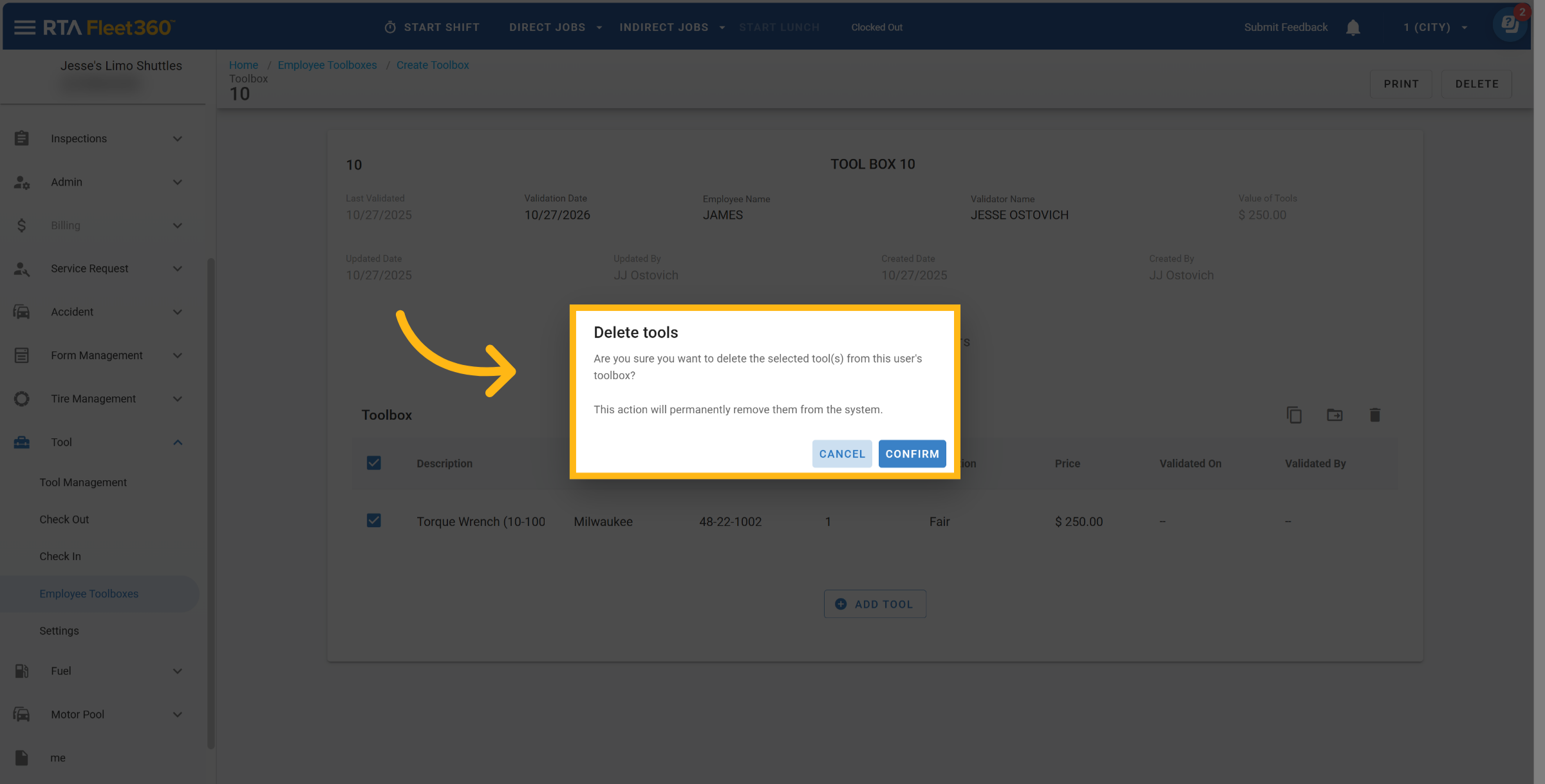Image resolution: width=1545 pixels, height=784 pixels.
Task: Click the copy tools icon
Action: pyautogui.click(x=1294, y=415)
